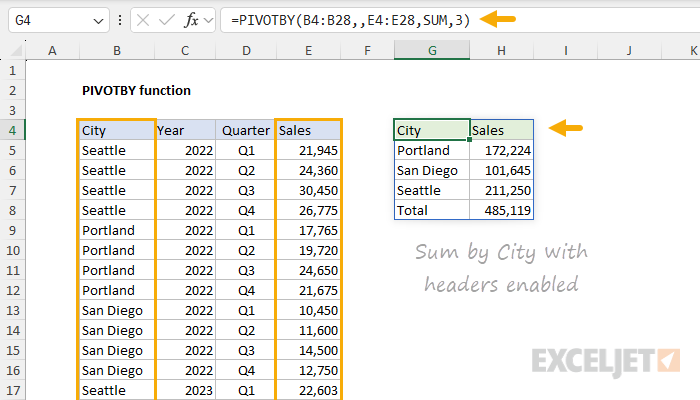The width and height of the screenshot is (700, 400).
Task: Select column G header
Action: pyautogui.click(x=432, y=50)
